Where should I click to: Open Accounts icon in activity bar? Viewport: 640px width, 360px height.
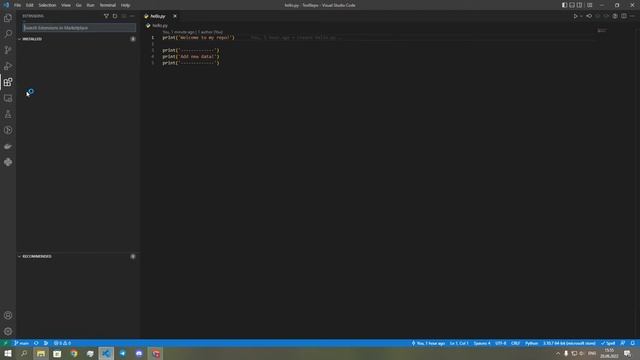pyautogui.click(x=8, y=315)
